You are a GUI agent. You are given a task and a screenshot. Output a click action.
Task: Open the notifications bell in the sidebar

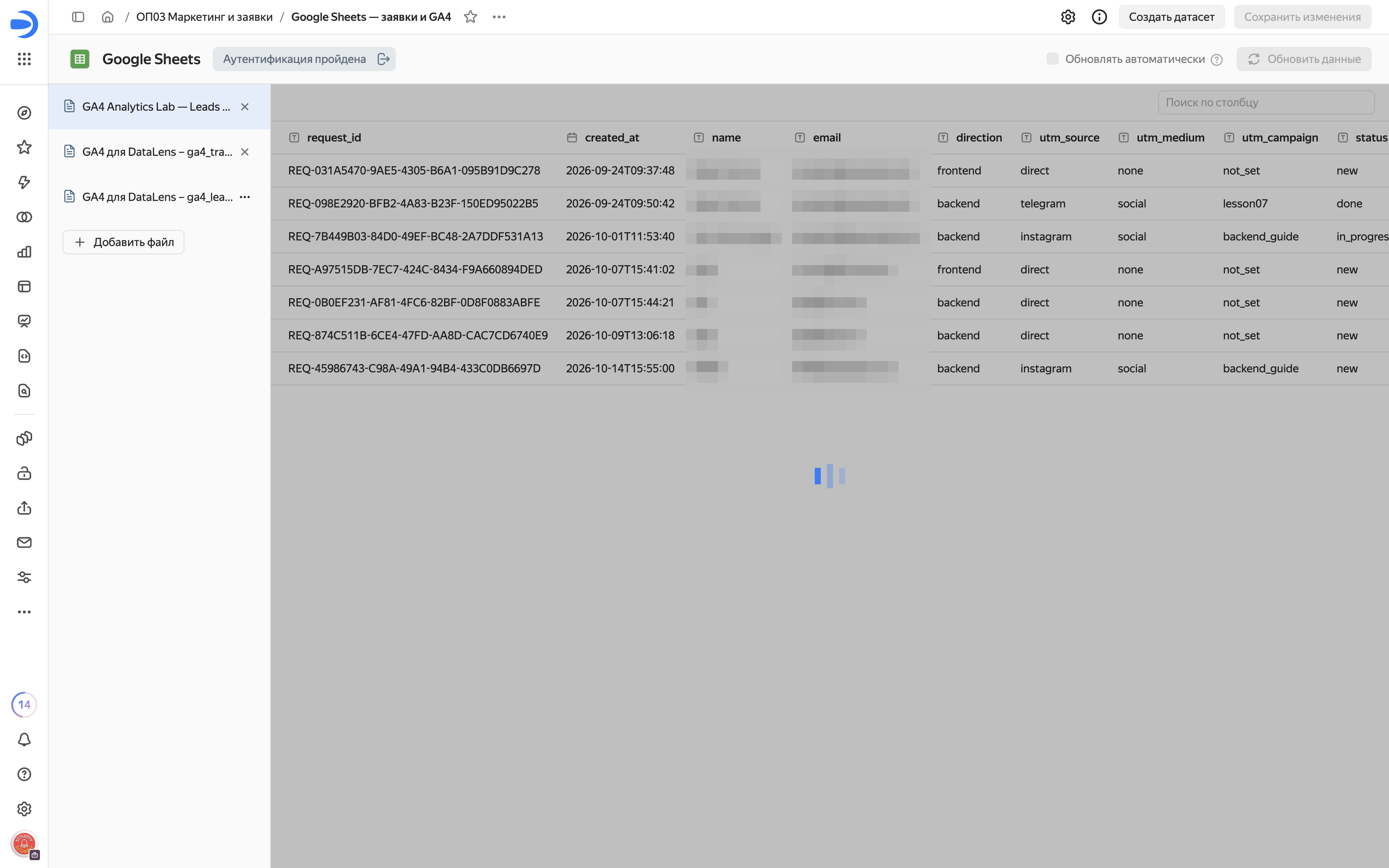[24, 740]
